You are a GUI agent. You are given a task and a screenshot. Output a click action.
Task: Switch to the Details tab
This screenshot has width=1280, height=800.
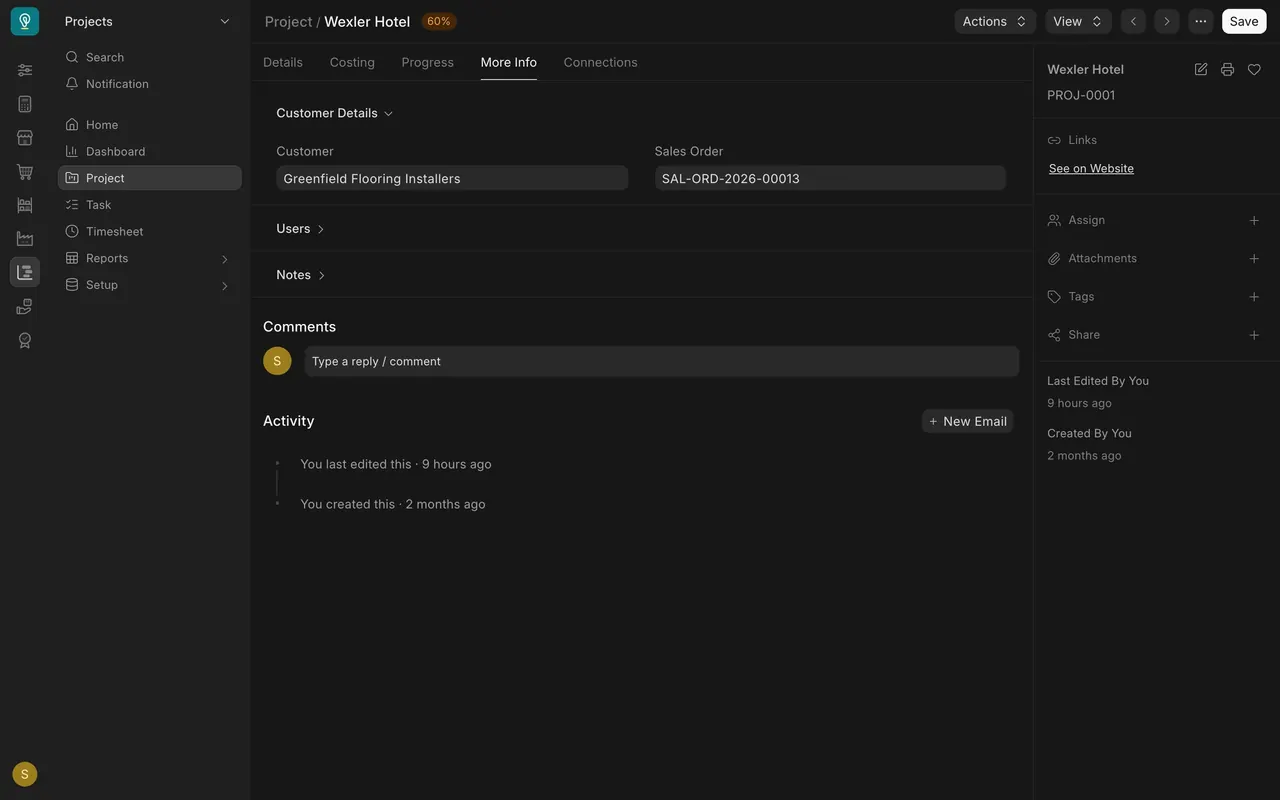(x=283, y=62)
